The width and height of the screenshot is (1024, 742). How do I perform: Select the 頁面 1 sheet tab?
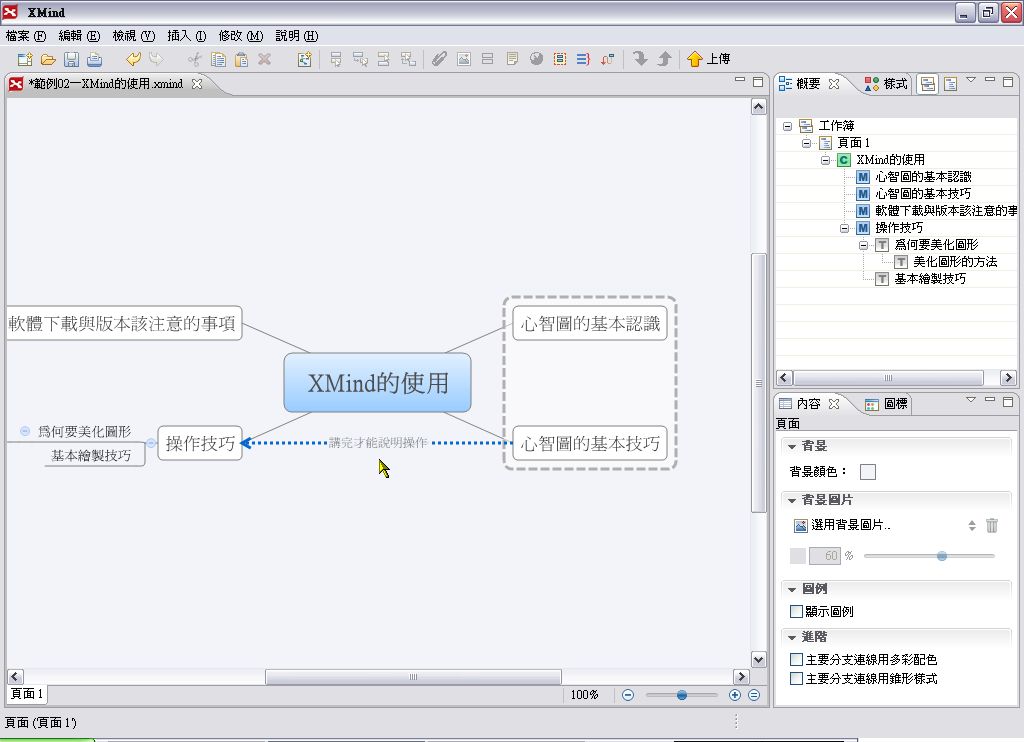coord(27,694)
